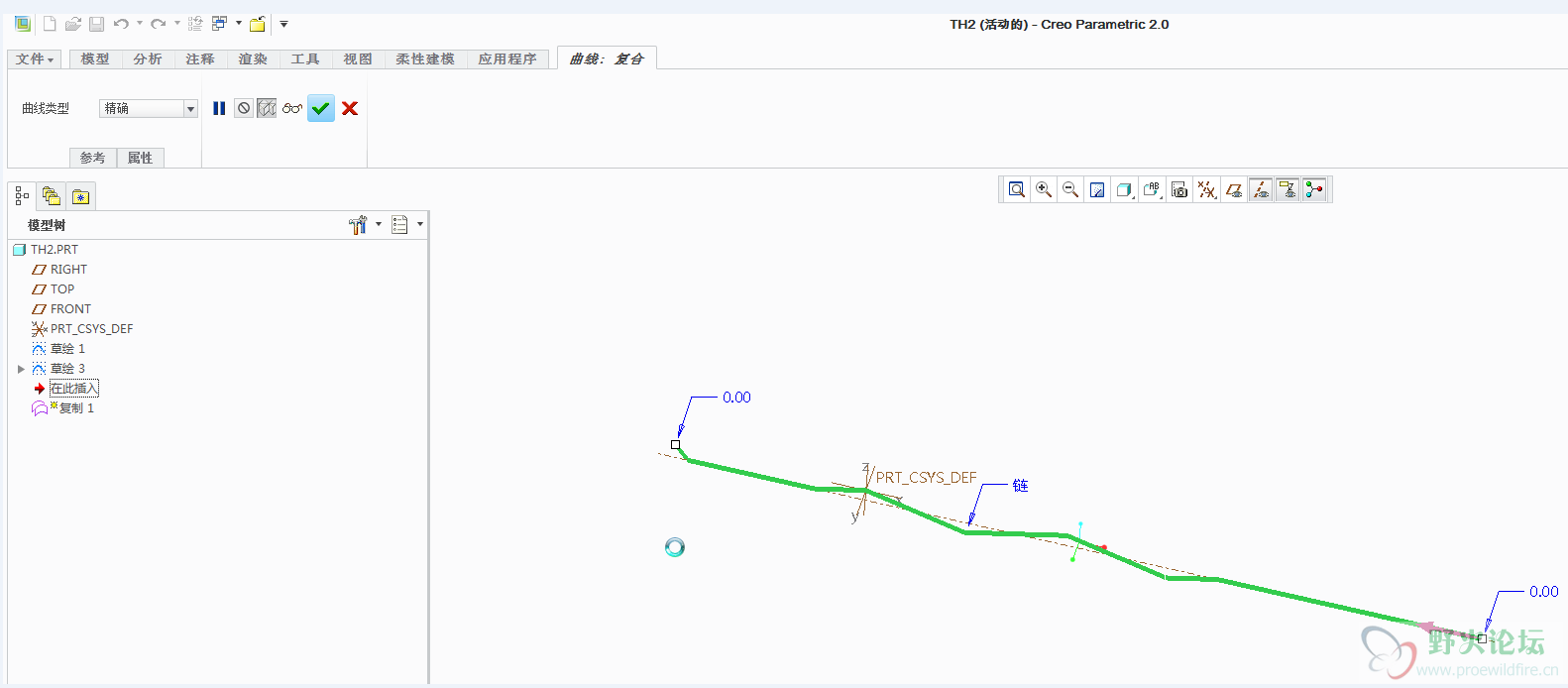Open the tree display list icon
This screenshot has height=688, width=1568.
point(399,225)
